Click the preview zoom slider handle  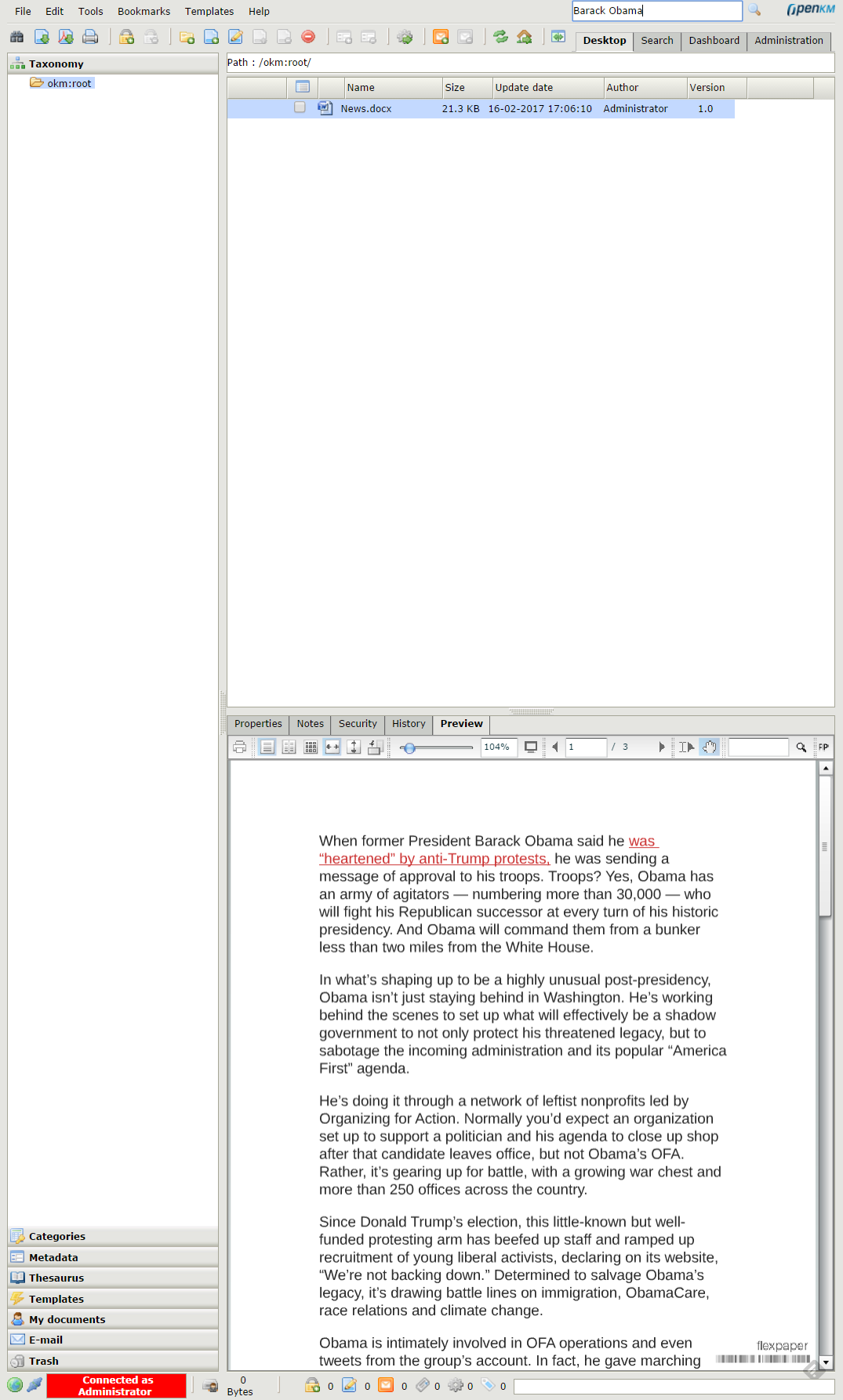tap(409, 748)
